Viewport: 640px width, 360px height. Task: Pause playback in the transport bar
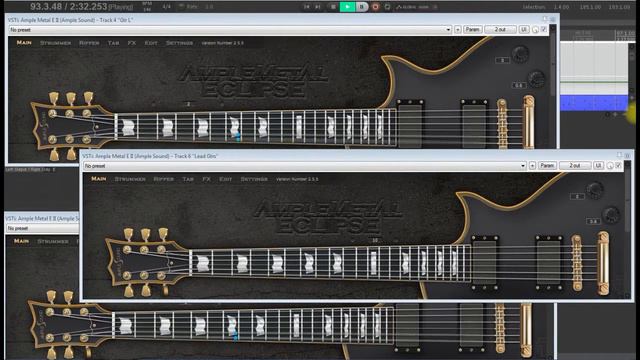(x=362, y=7)
